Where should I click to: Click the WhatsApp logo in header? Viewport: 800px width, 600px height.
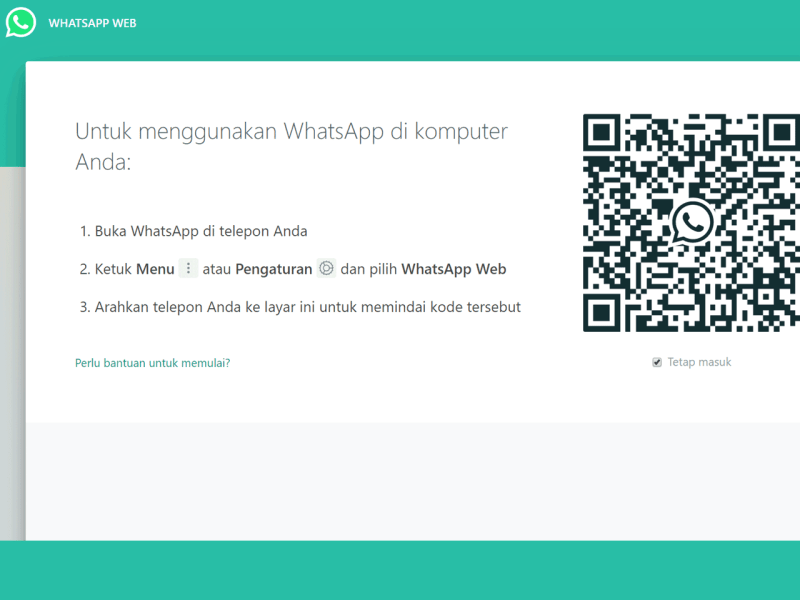(21, 22)
